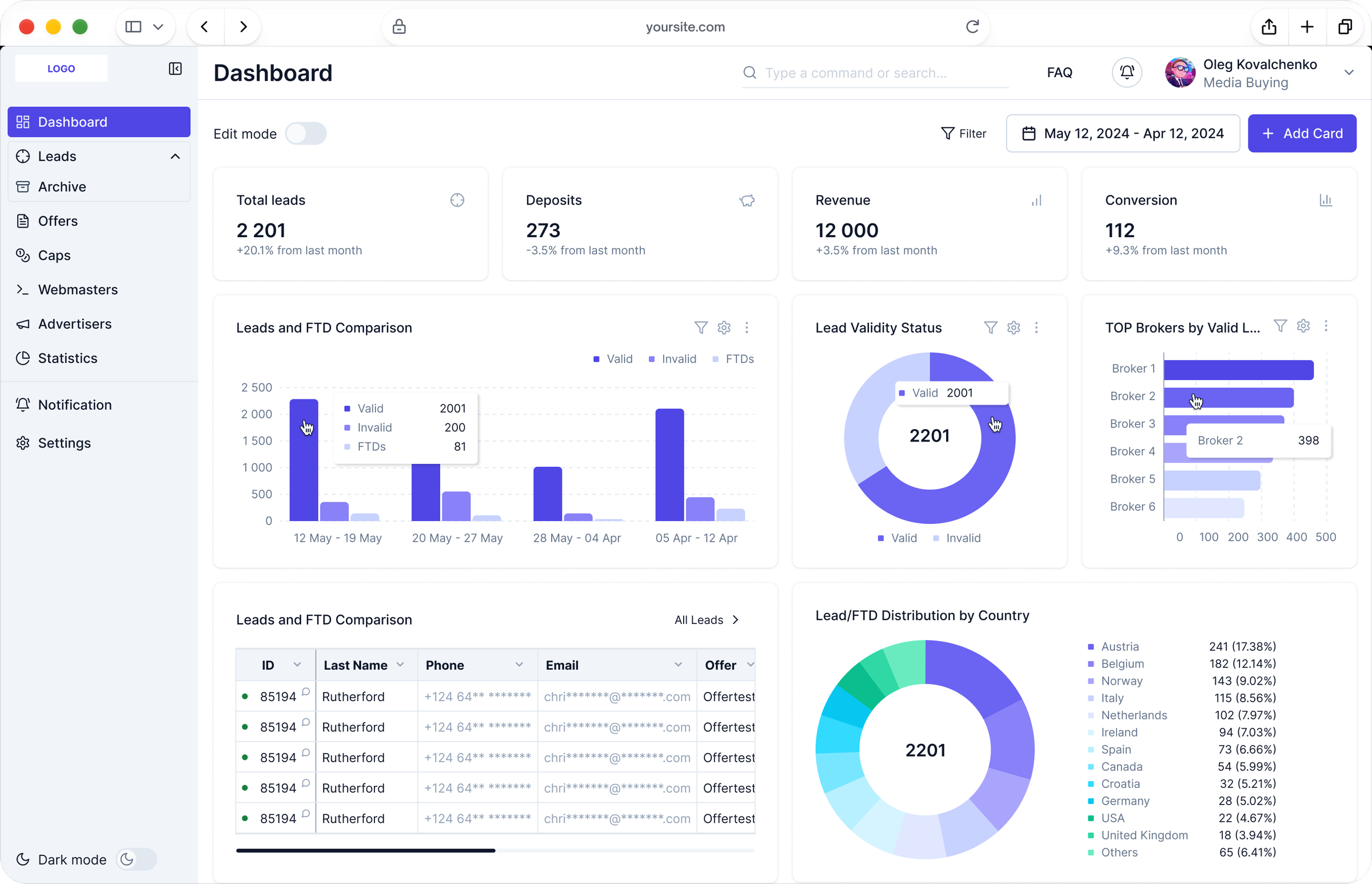Open three-dot menu of Leads and FTD Comparison chart

pos(747,328)
